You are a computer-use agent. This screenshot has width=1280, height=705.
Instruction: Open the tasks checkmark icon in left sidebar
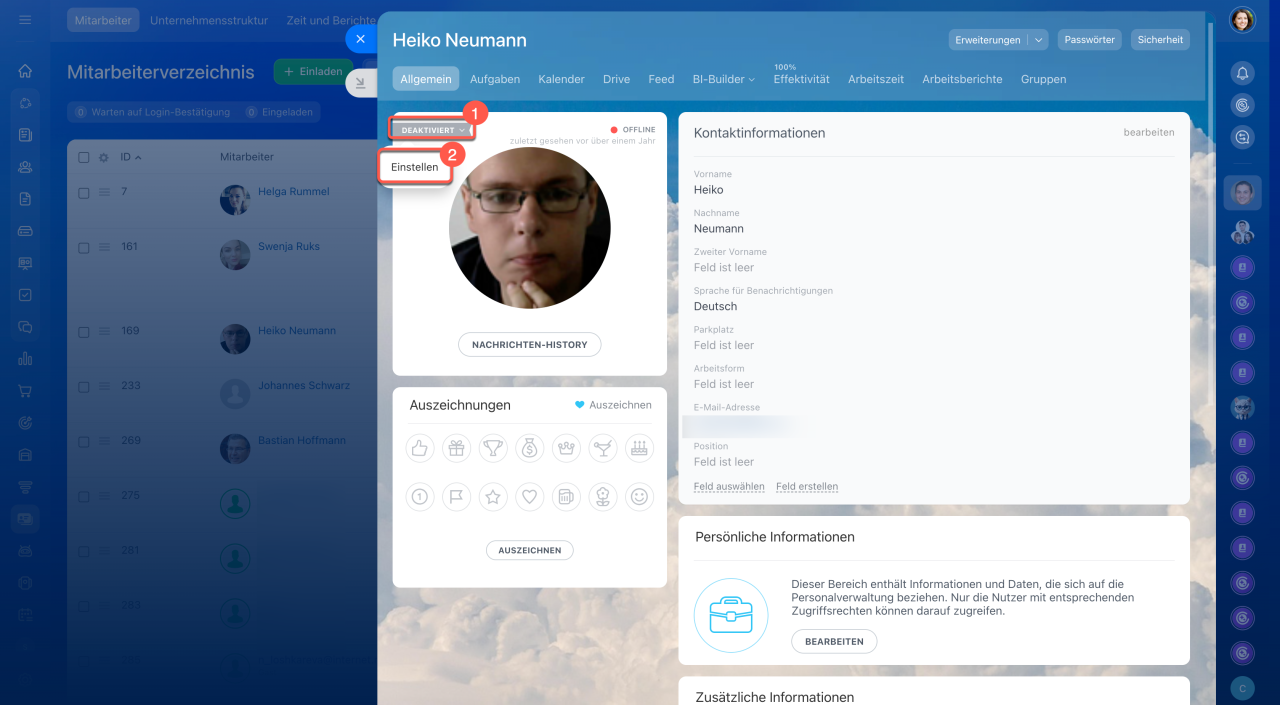pos(25,295)
